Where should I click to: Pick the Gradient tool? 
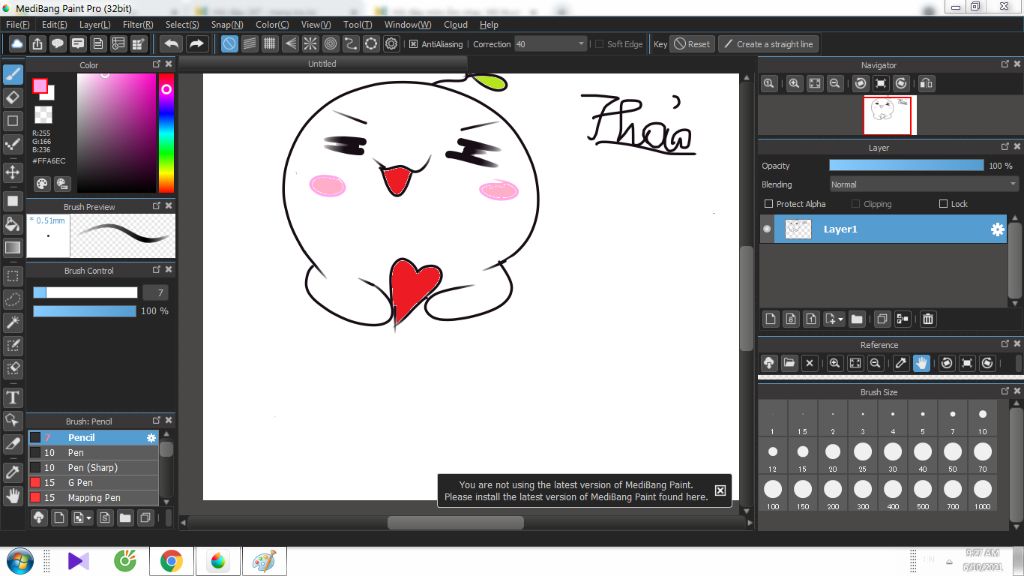tap(13, 248)
